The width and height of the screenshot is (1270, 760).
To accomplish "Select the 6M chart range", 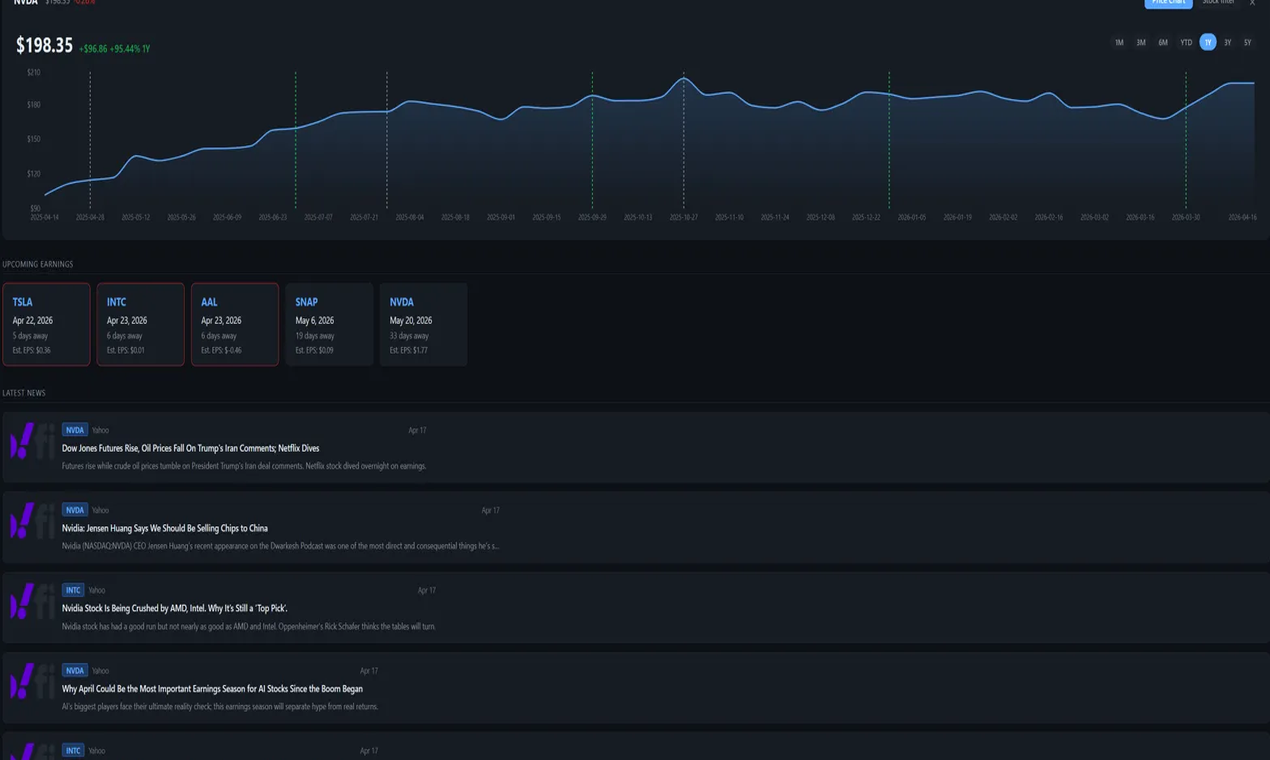I will pyautogui.click(x=1163, y=42).
